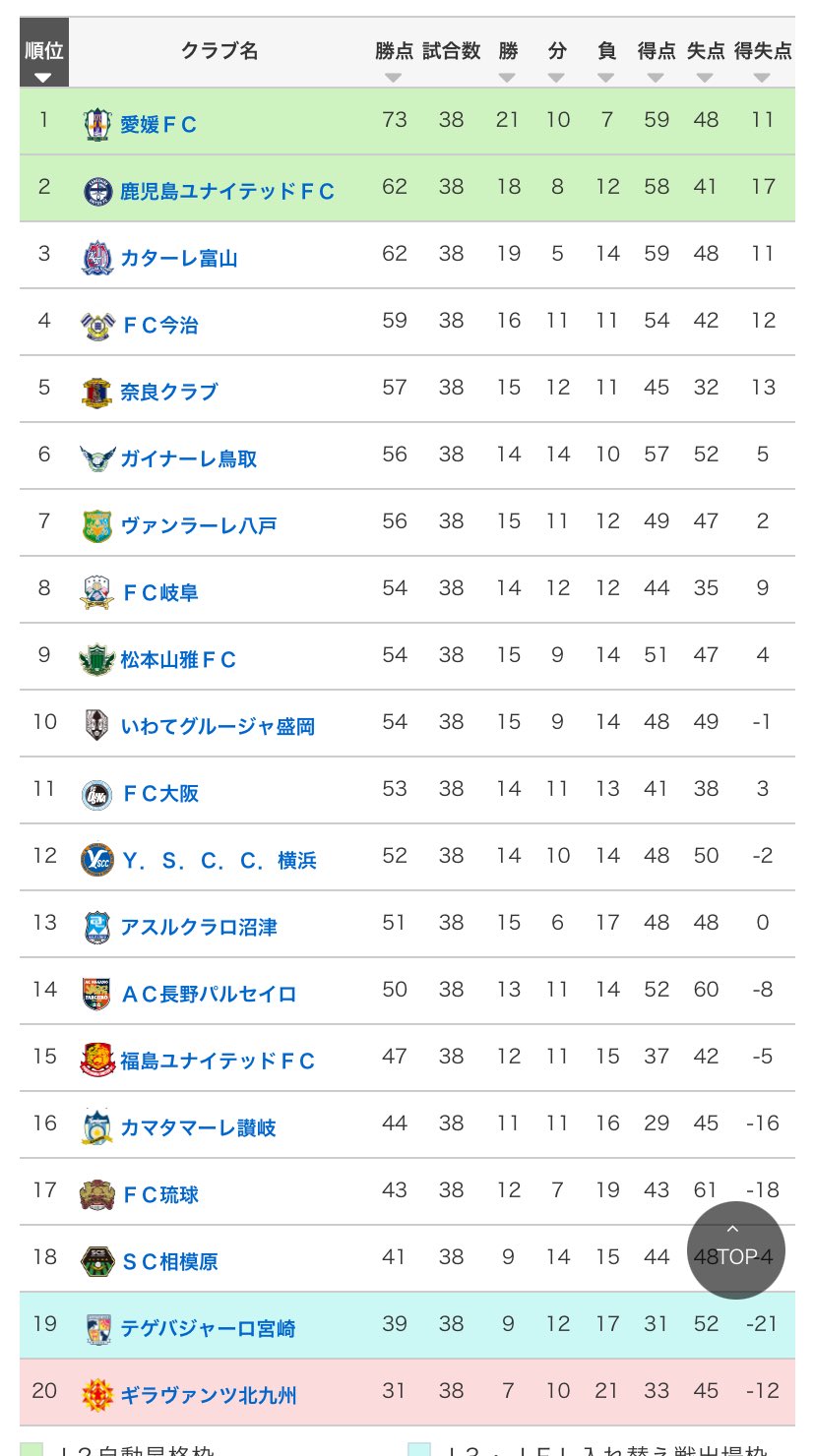Click the 愛媛FC club crest icon

click(x=96, y=123)
